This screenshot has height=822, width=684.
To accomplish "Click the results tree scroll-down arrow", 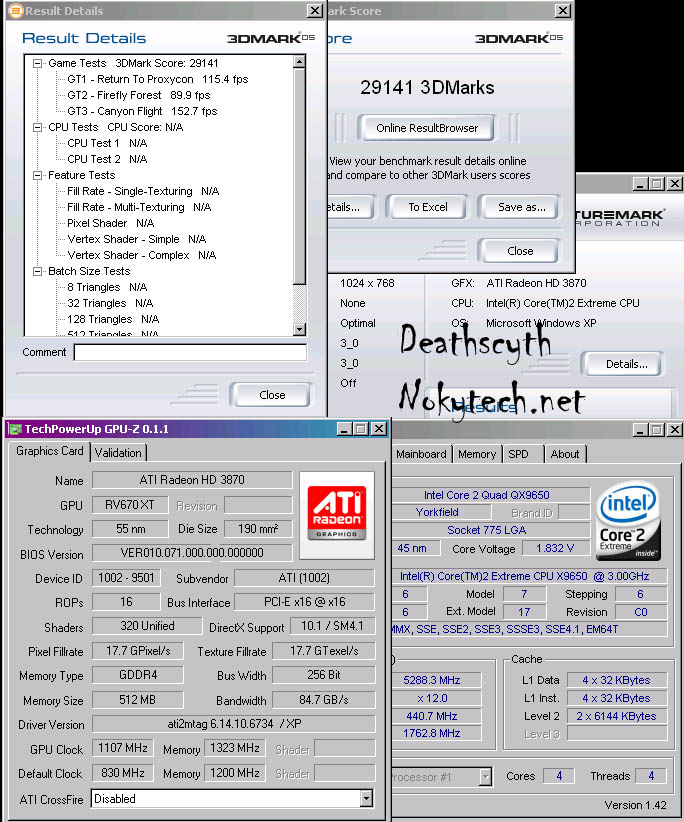I will click(x=299, y=329).
